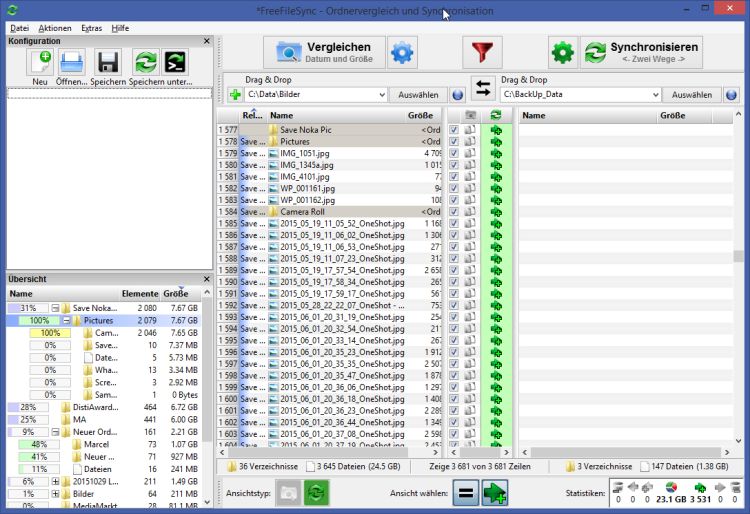Click the FreeFileSync title bar icon
The width and height of the screenshot is (750, 514).
pos(13,10)
